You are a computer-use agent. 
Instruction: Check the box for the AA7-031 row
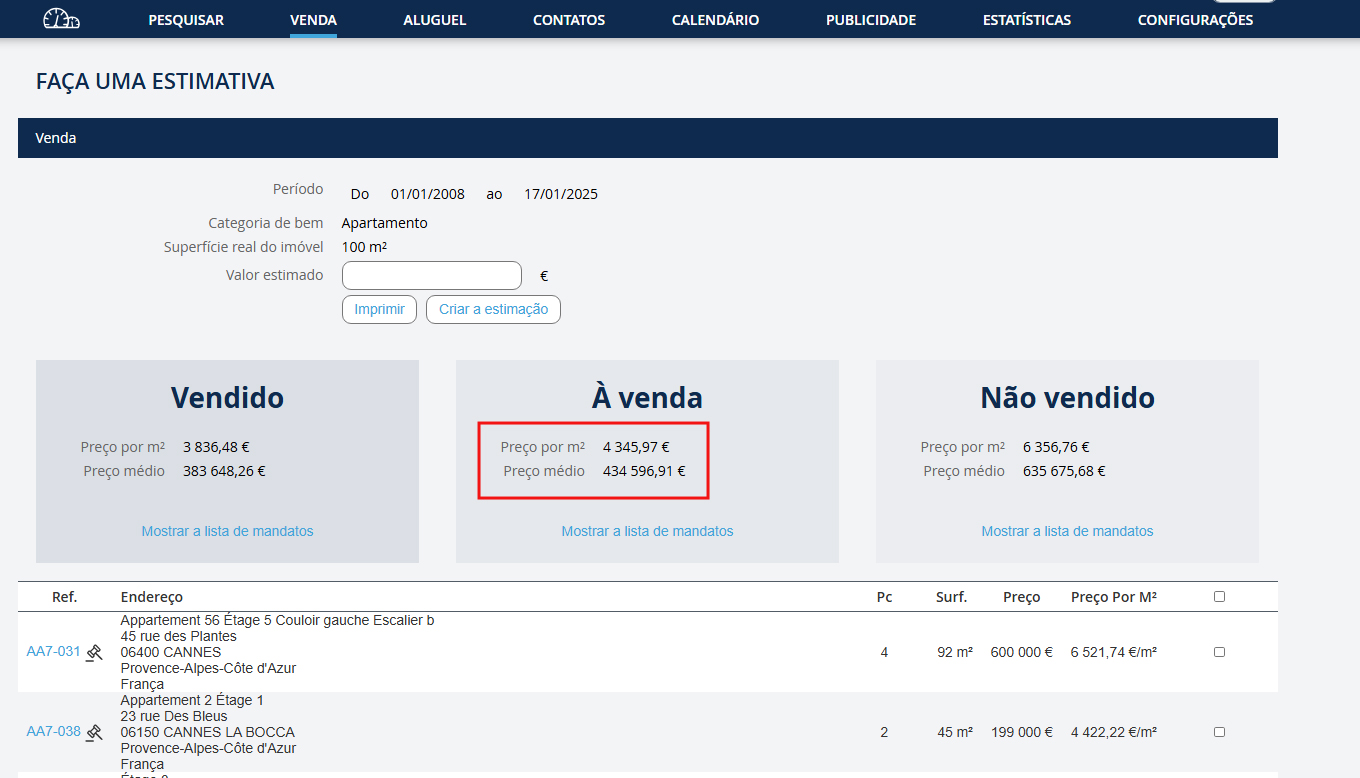coord(1219,652)
